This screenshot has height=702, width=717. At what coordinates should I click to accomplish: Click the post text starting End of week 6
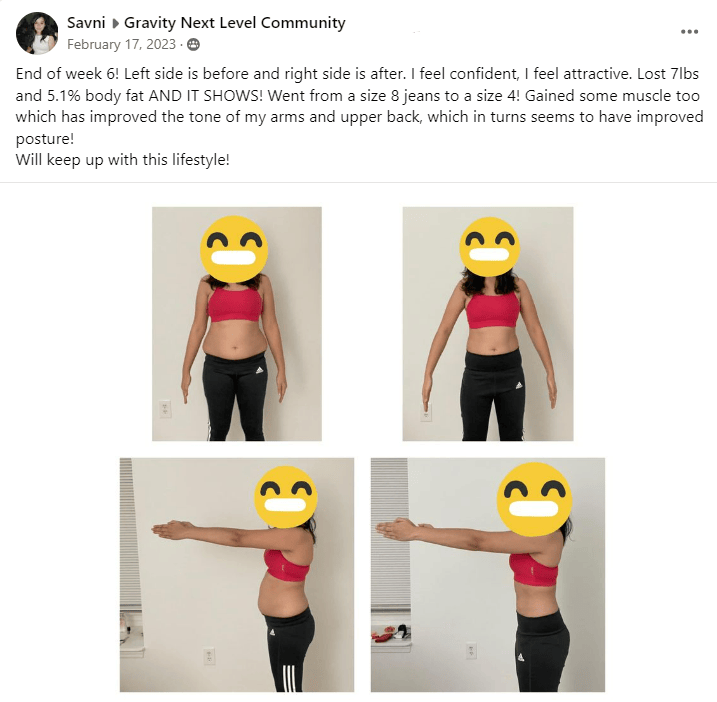pos(359,106)
